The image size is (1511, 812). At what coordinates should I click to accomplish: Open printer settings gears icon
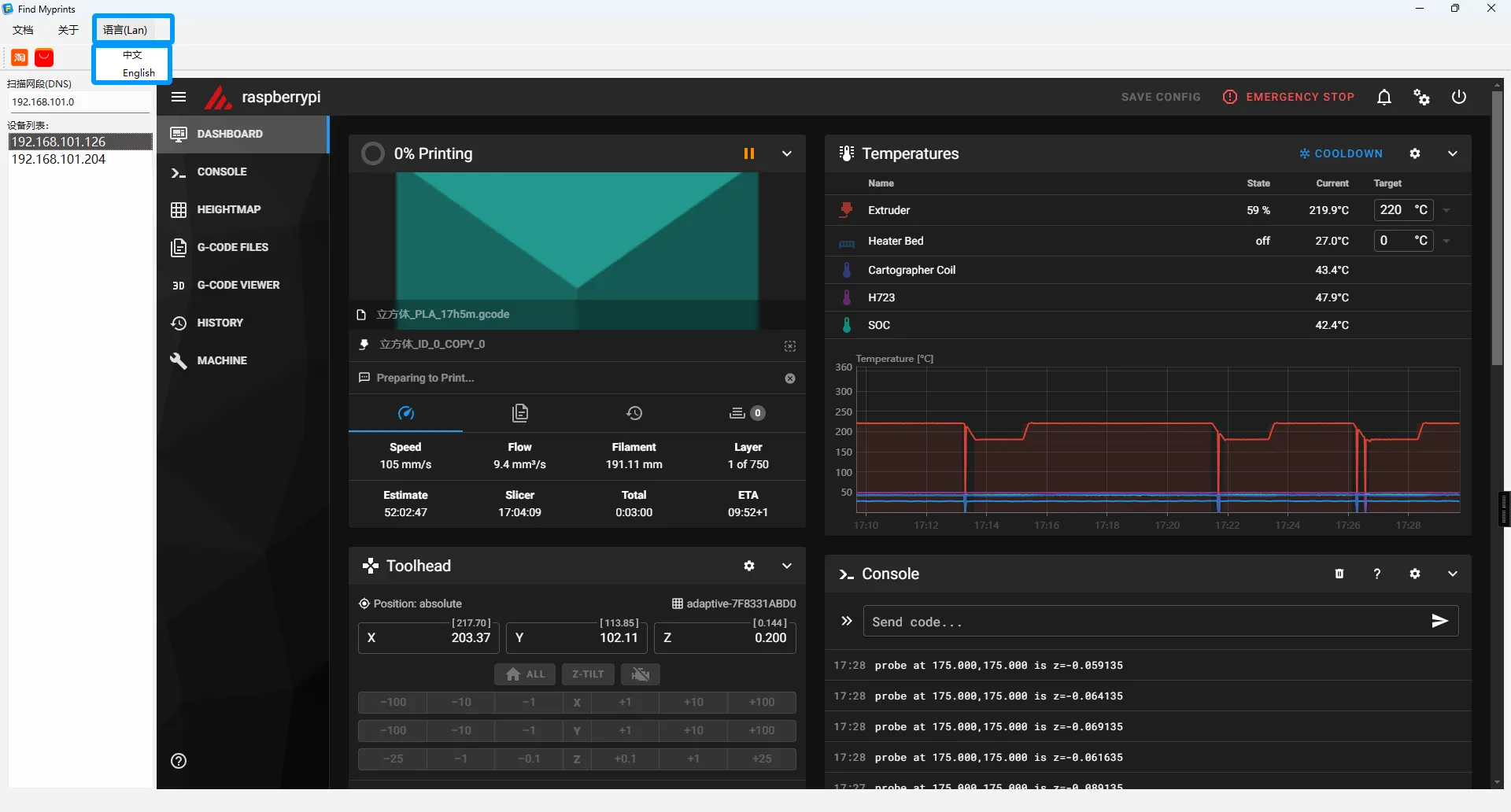1421,97
